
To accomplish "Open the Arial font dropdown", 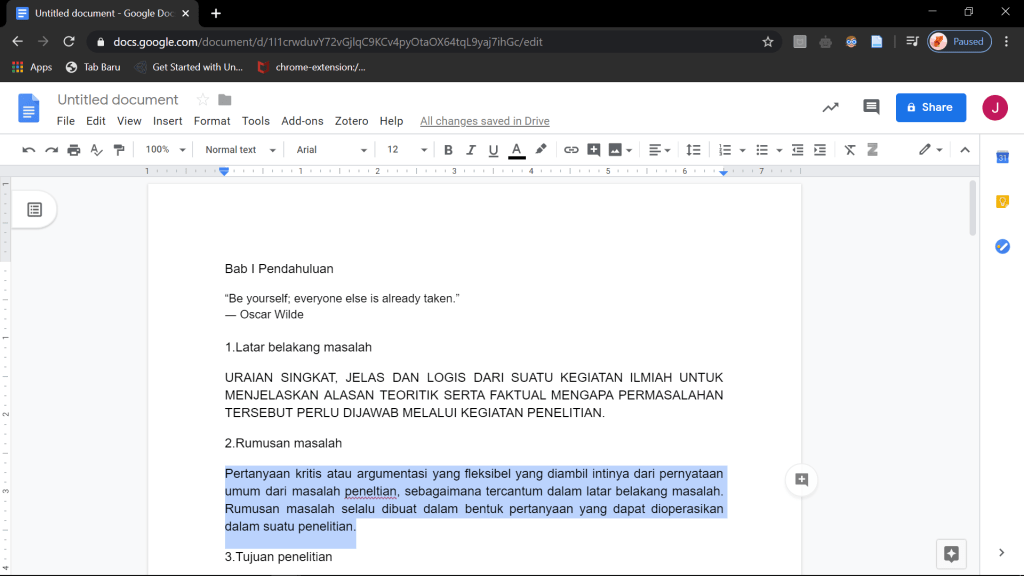I will (x=332, y=150).
